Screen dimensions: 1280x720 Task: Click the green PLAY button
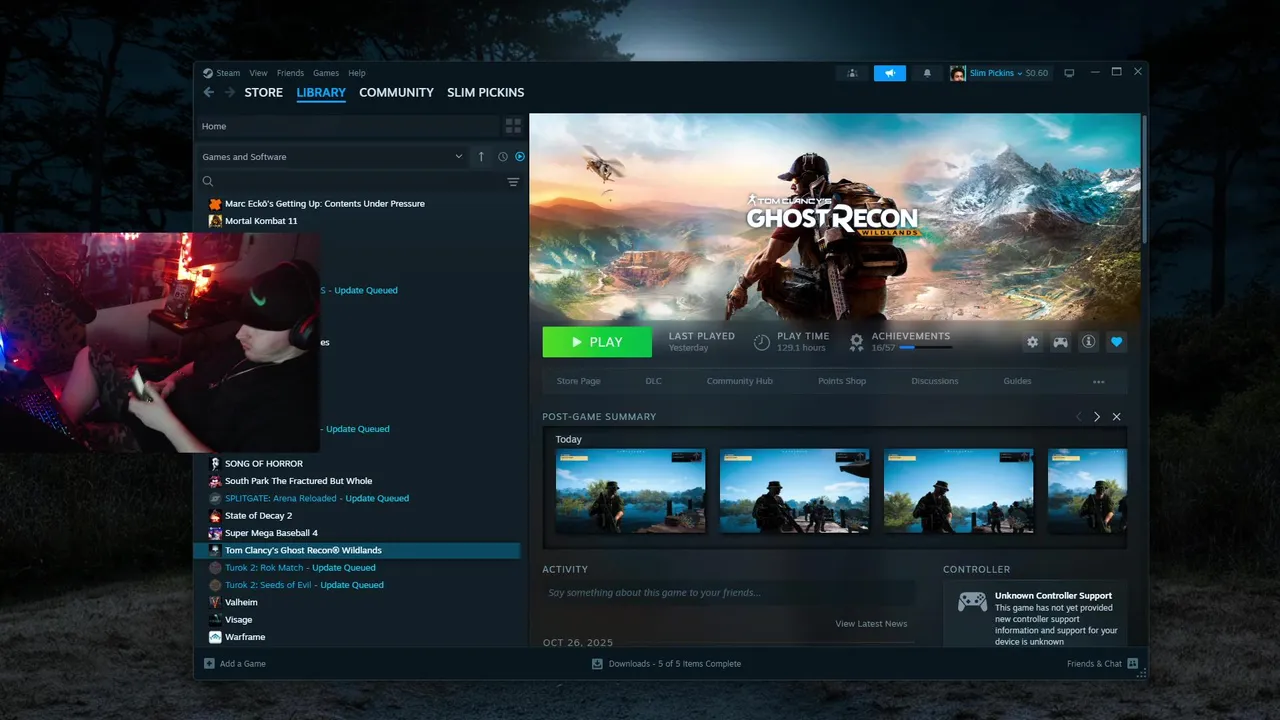point(597,342)
